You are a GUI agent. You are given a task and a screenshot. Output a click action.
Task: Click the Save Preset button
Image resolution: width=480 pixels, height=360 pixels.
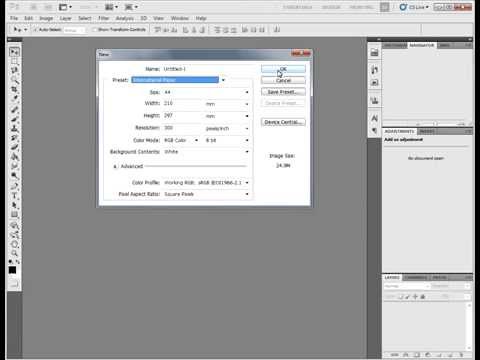tap(283, 92)
